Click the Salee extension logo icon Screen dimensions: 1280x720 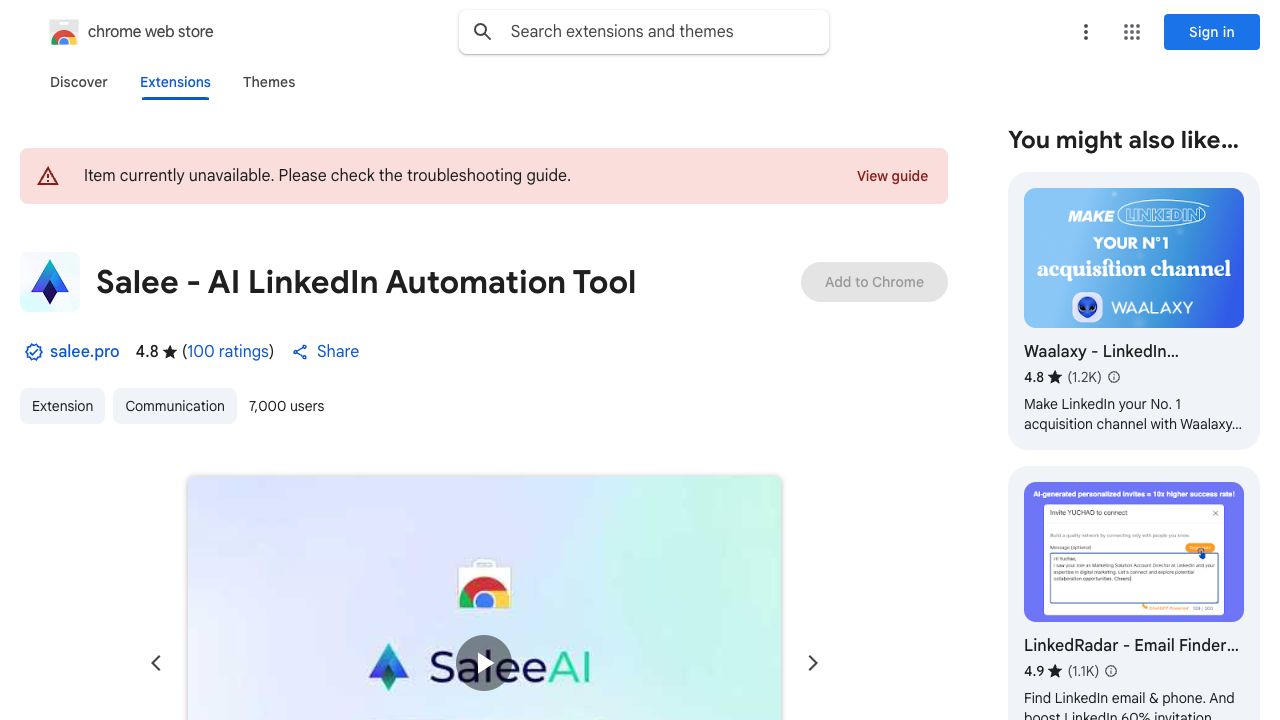coord(50,282)
